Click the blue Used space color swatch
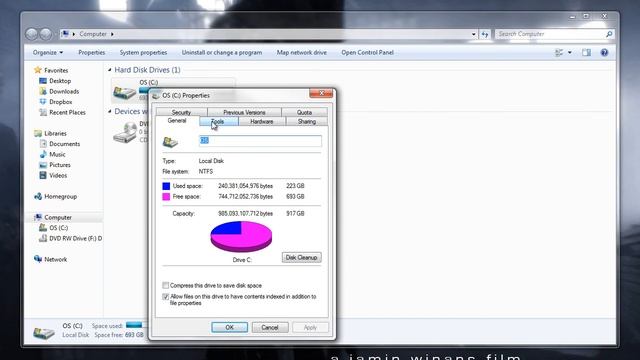Viewport: 640px width, 360px height. tap(166, 186)
